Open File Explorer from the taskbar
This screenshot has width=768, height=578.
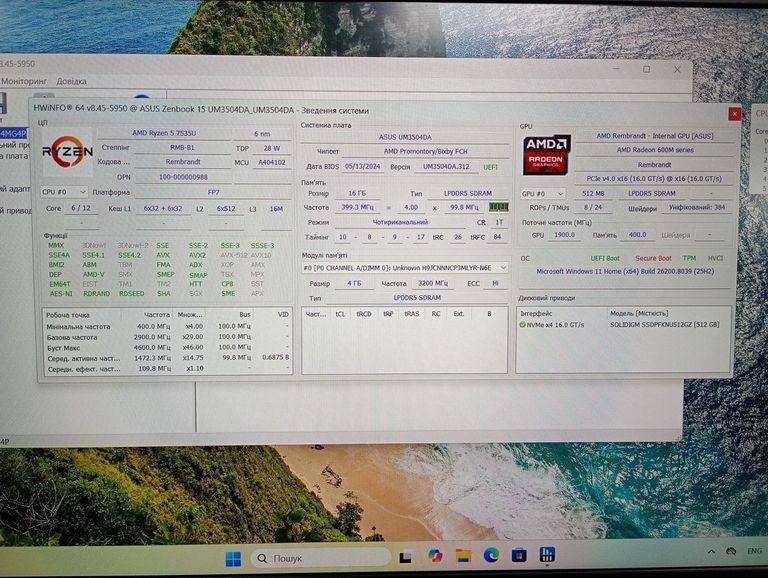click(x=463, y=556)
